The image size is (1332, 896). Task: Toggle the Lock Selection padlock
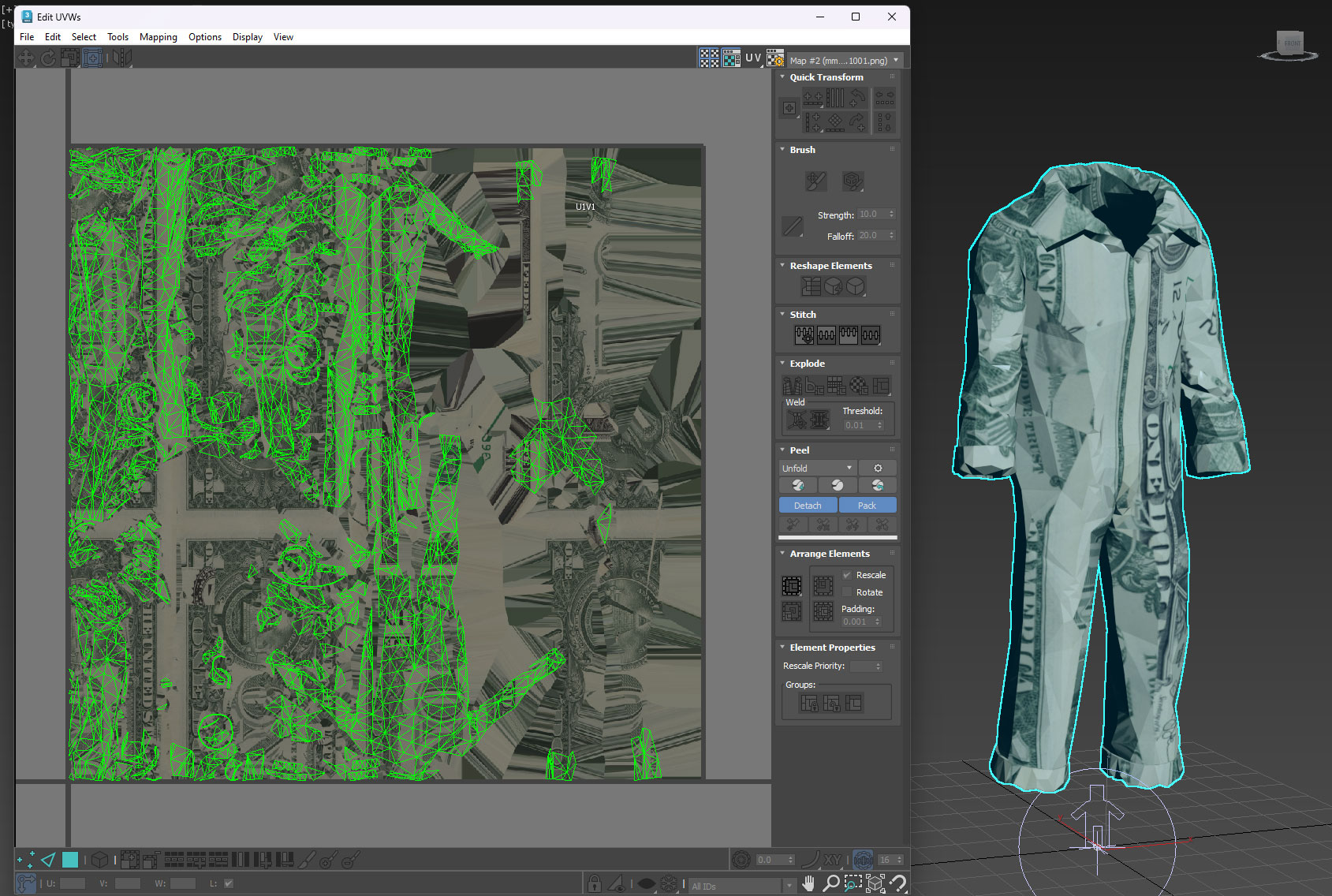tap(595, 883)
